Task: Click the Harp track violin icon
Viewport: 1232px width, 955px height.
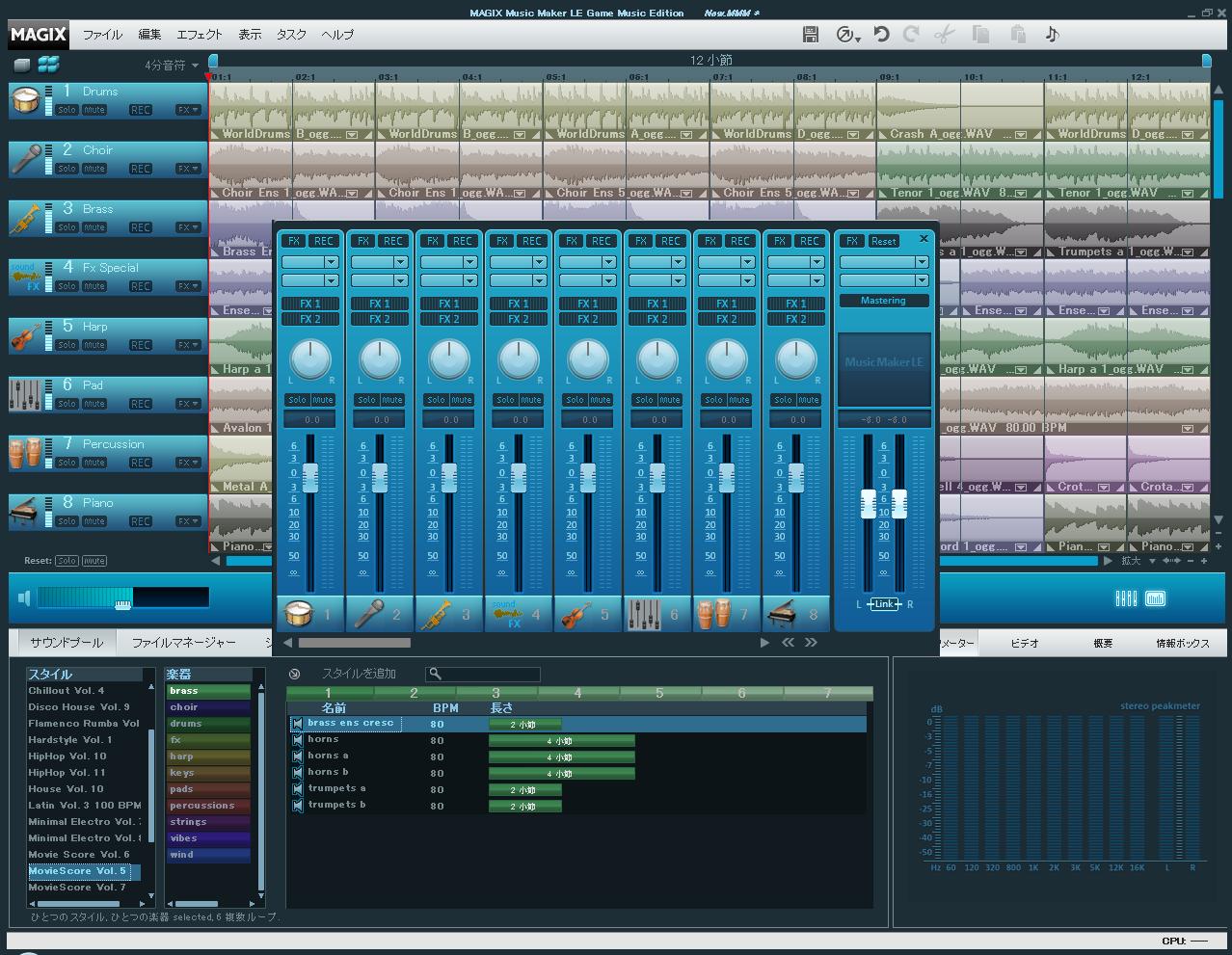Action: click(25, 335)
